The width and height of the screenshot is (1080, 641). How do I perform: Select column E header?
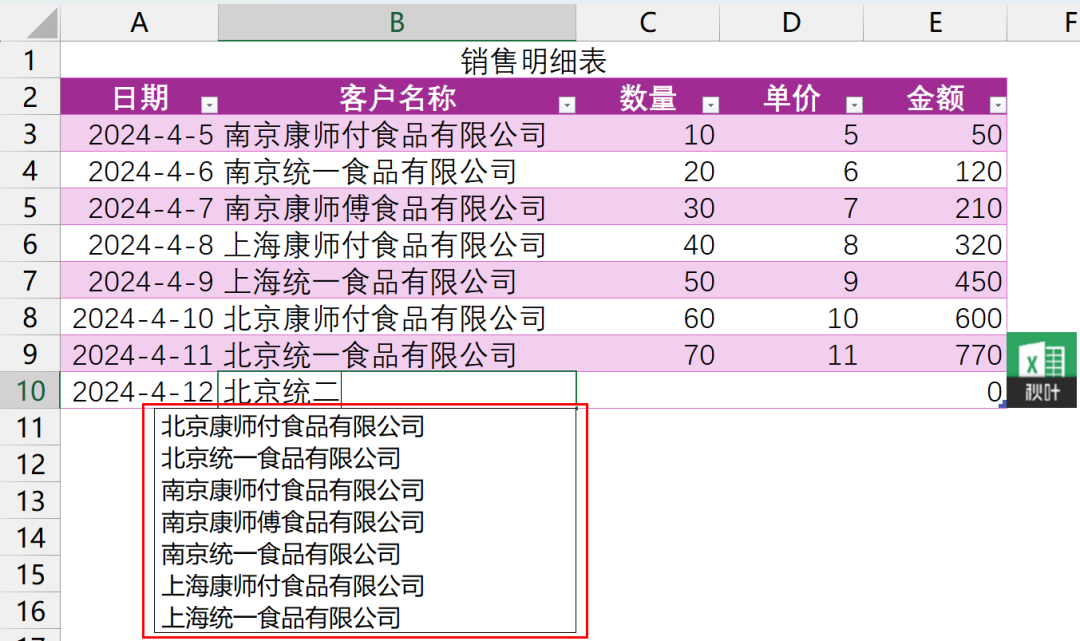(x=935, y=22)
